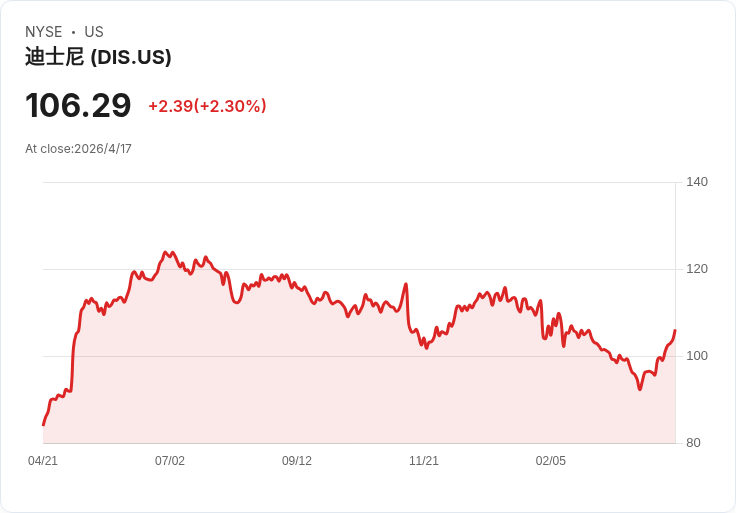Click the dot separator between NYSE and US
The image size is (736, 513).
[73, 32]
